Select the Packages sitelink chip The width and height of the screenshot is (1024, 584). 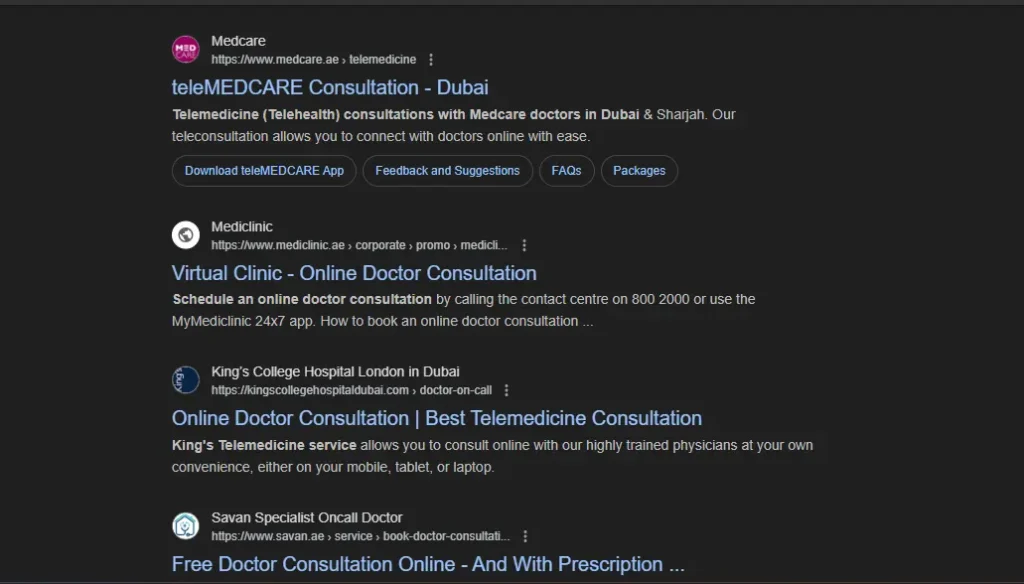tap(639, 171)
